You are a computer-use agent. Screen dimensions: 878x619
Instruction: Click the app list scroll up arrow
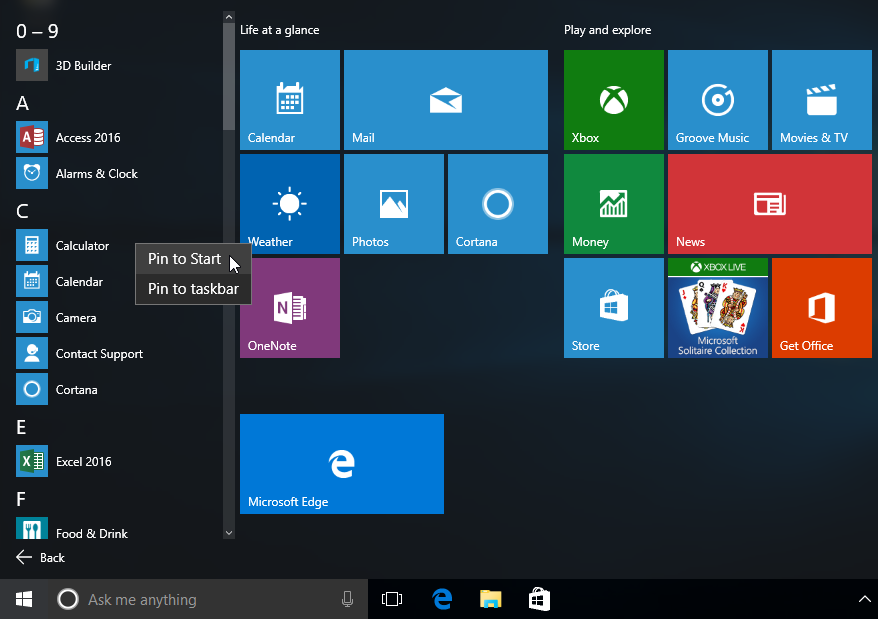pyautogui.click(x=228, y=17)
